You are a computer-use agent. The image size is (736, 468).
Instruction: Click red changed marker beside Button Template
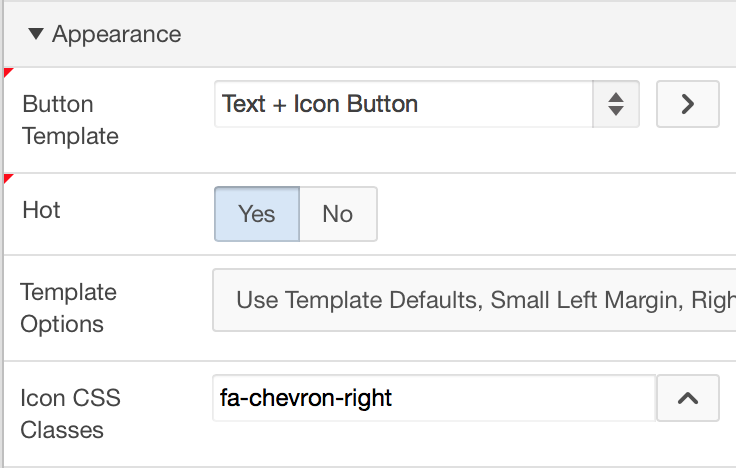(x=8, y=72)
